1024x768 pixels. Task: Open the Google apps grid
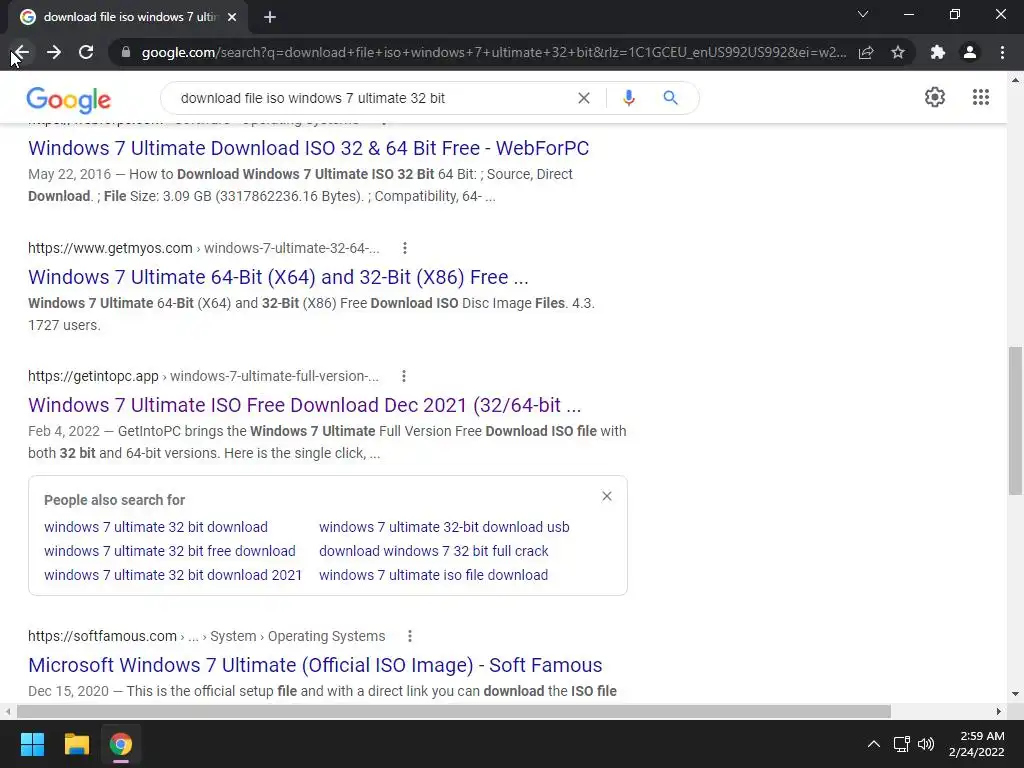980,97
